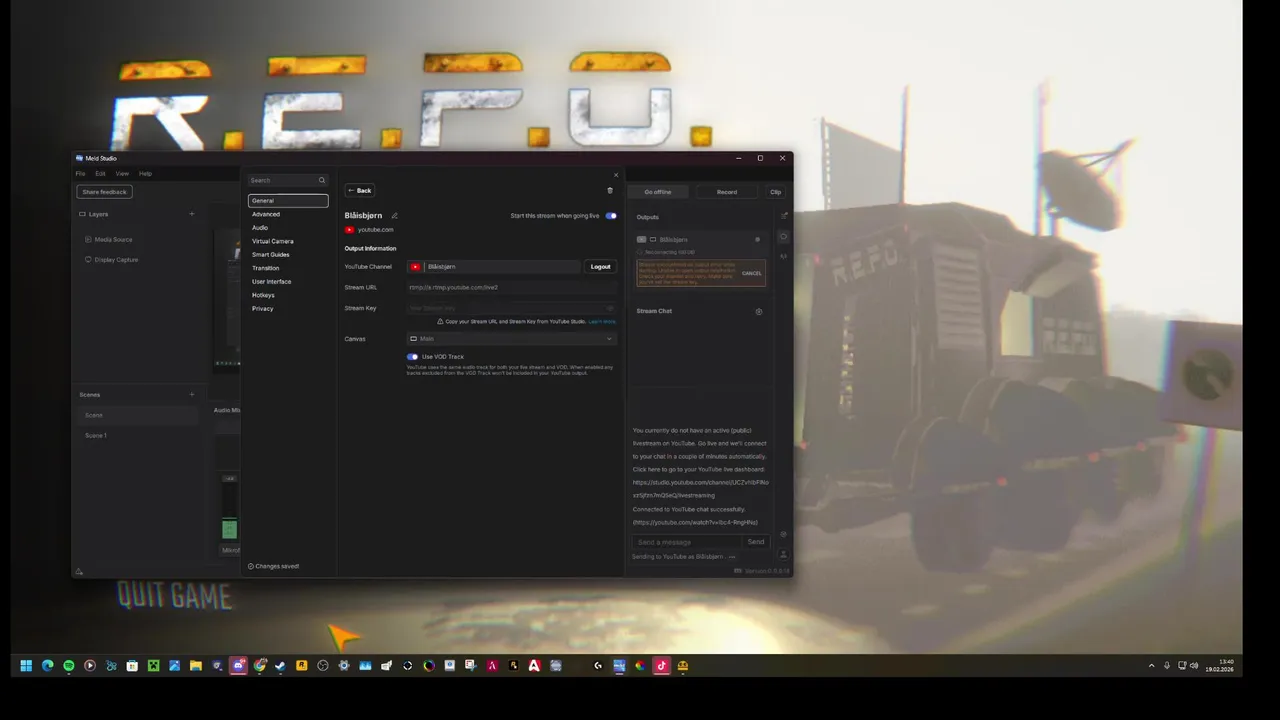1280x720 pixels.
Task: Open the Windows Start menu
Action: coord(26,666)
